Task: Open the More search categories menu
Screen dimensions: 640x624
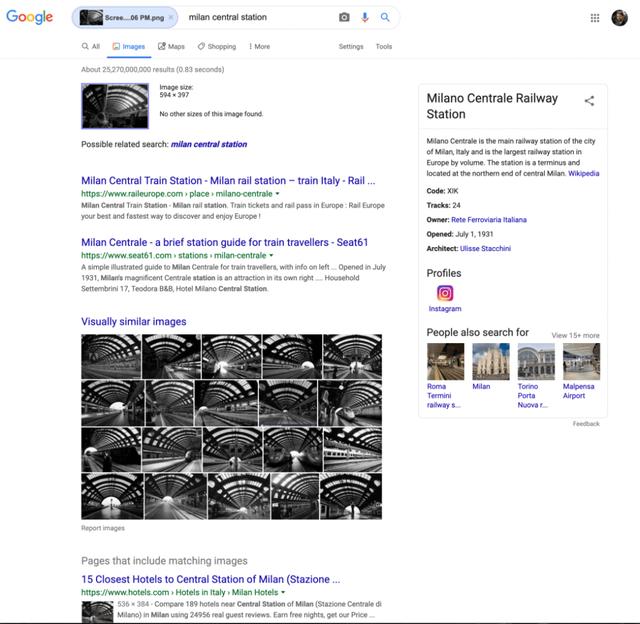Action: click(x=259, y=46)
